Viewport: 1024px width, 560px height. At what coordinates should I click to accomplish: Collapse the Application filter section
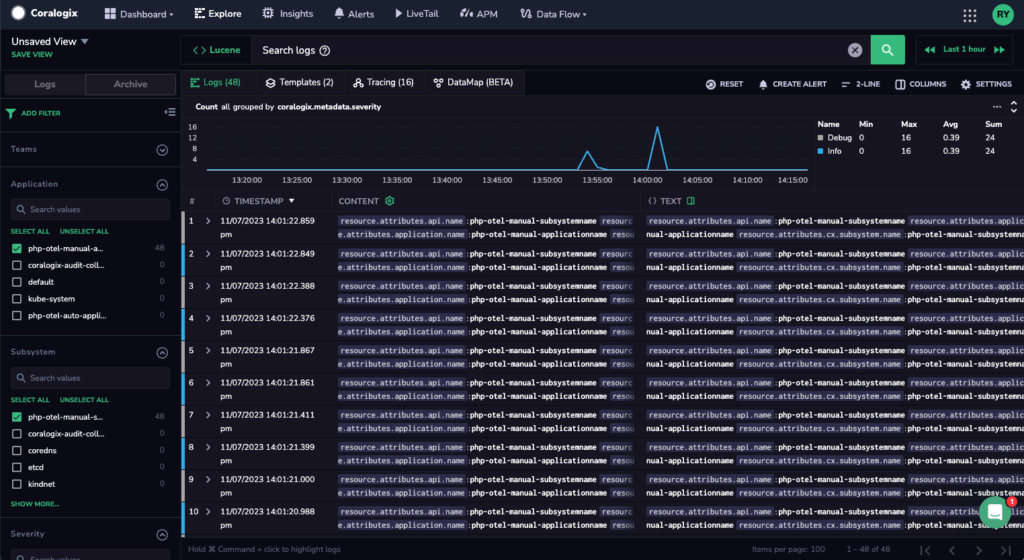(162, 185)
